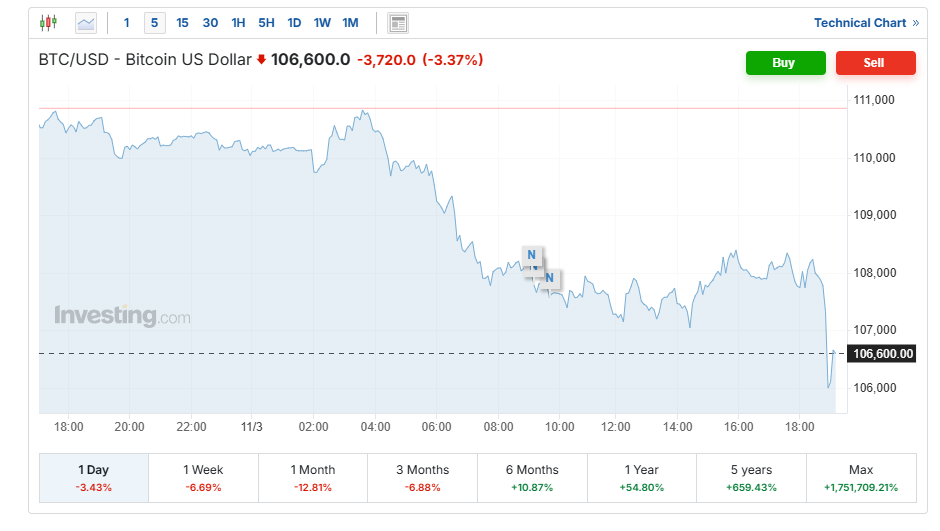
Task: Click the news layout icon in toolbar
Action: coord(398,22)
